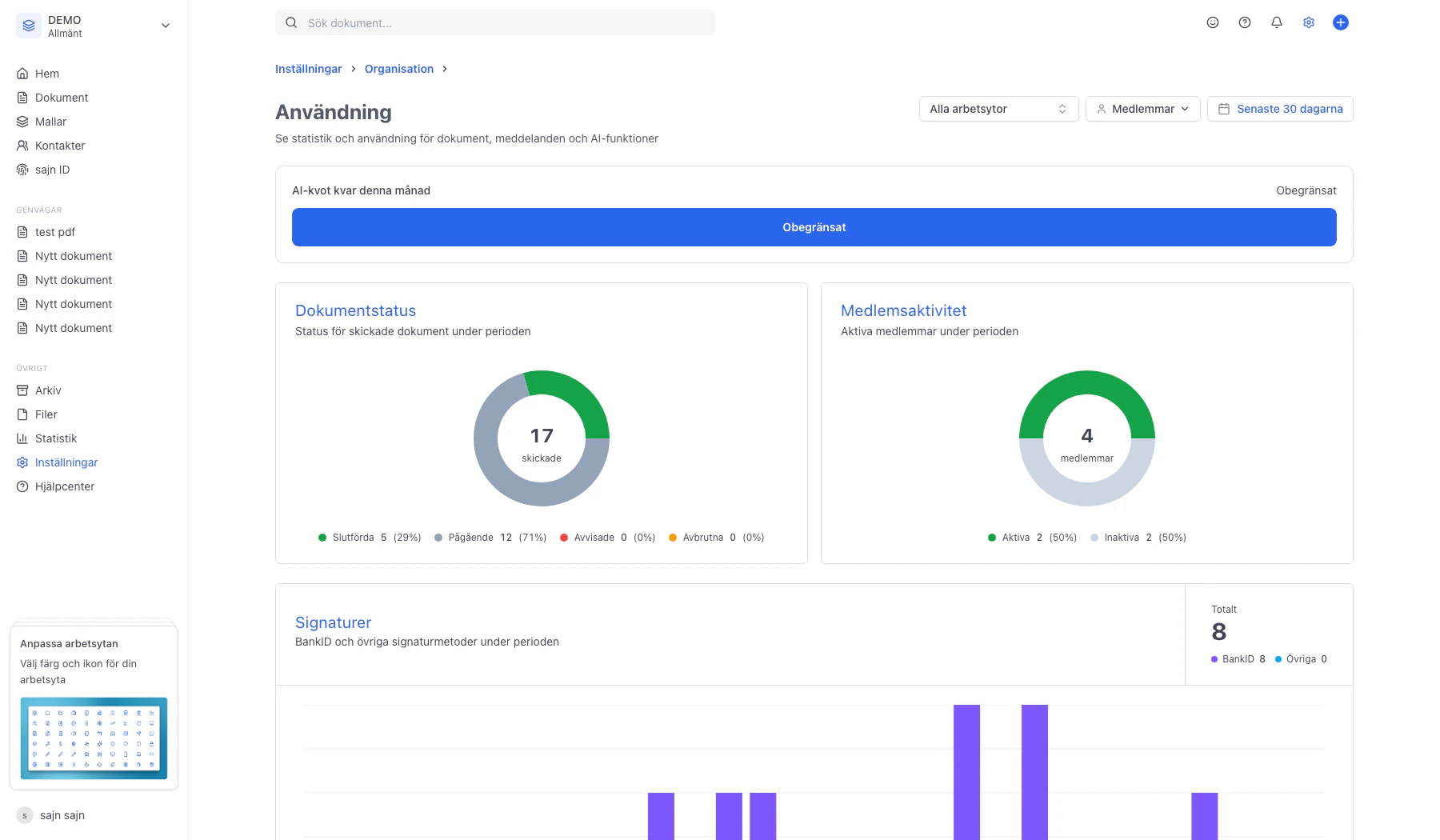Open the Senaste 30 dagarna date picker
This screenshot has height=840, width=1440.
(1280, 109)
